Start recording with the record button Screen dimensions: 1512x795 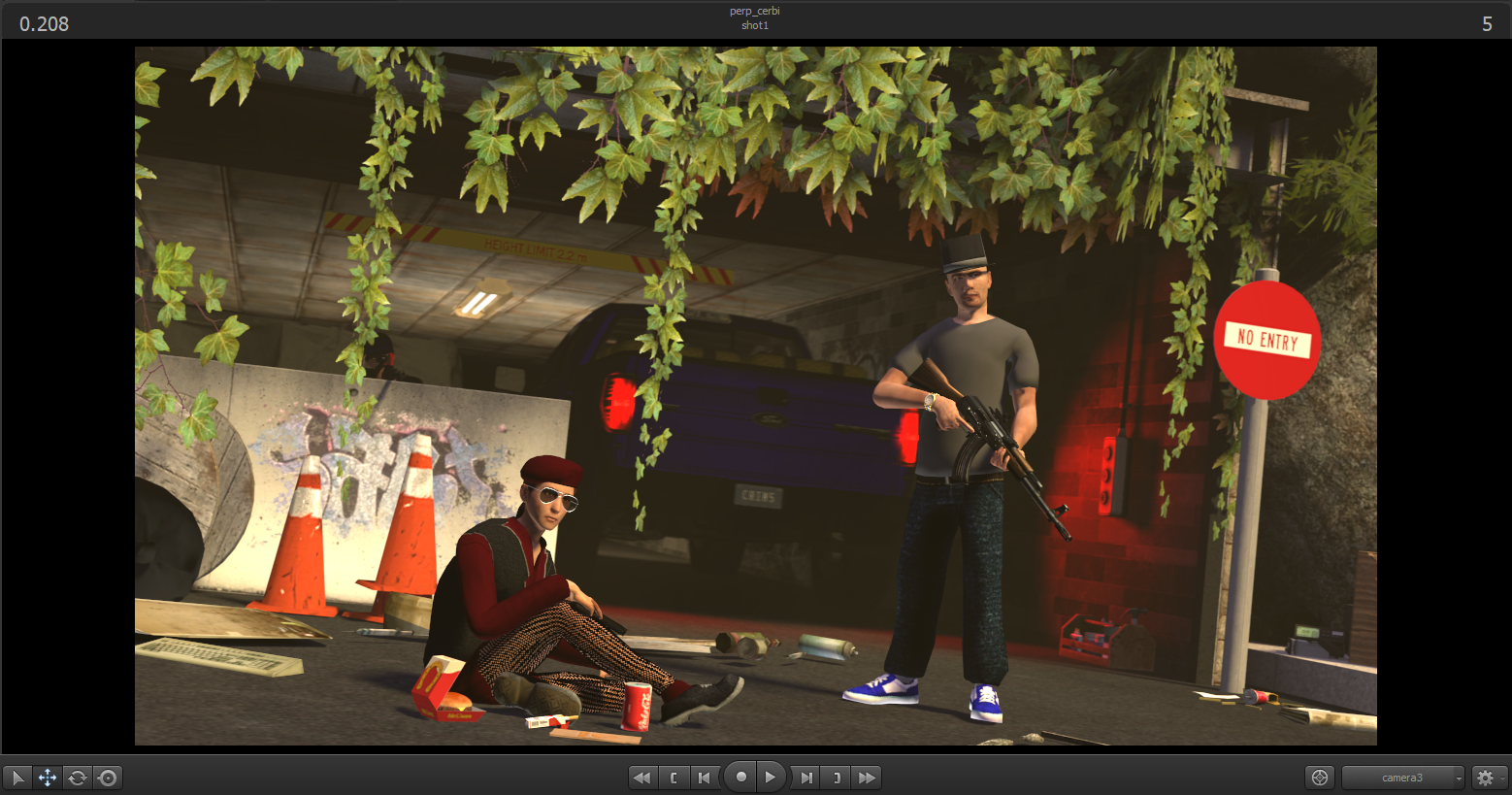(740, 778)
